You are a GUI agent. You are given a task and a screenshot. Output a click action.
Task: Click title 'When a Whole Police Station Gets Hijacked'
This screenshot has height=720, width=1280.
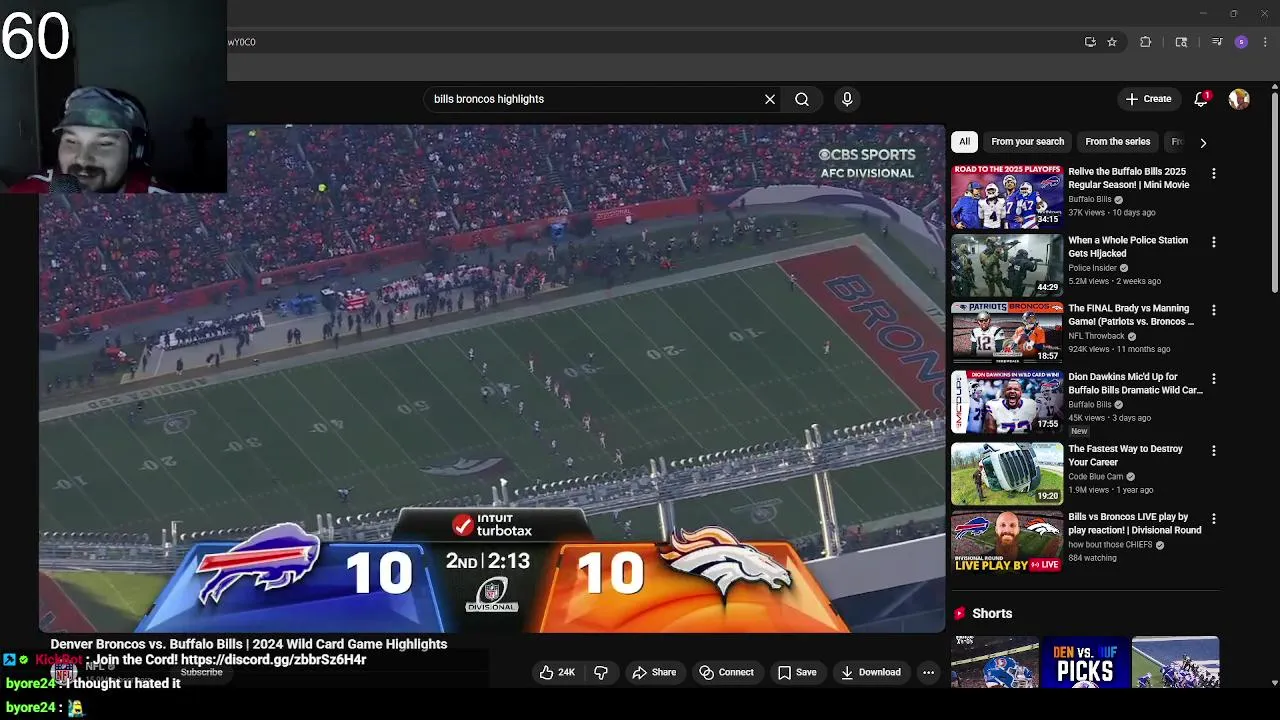pyautogui.click(x=1128, y=247)
